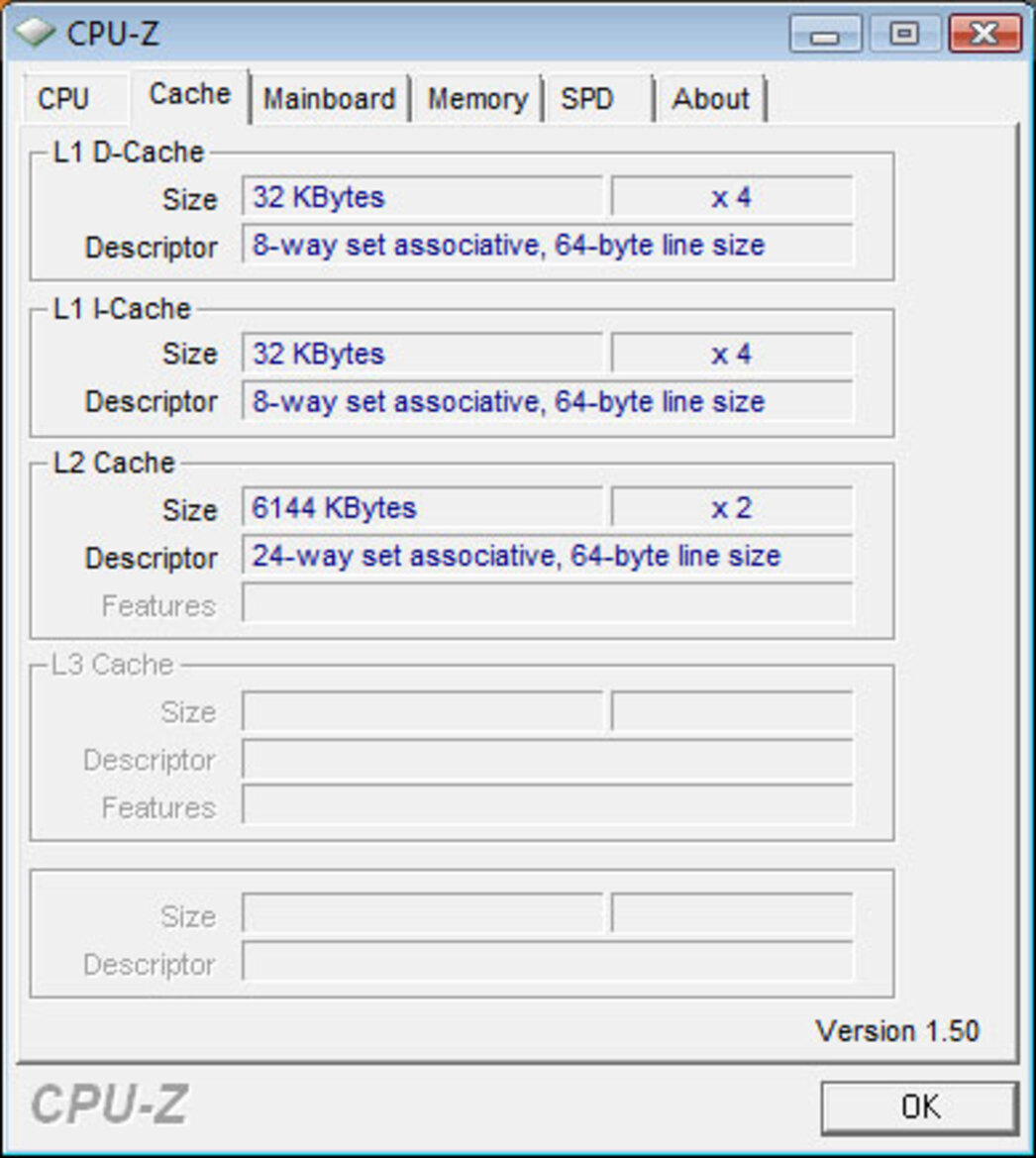This screenshot has height=1158, width=1036.
Task: Click the L1 D-Cache size field 32 KBytes
Action: coord(422,197)
